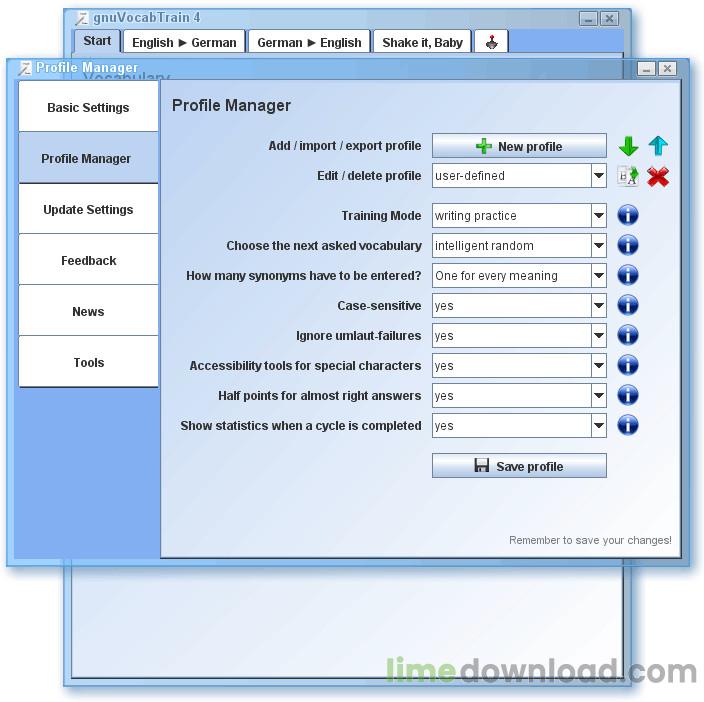Expand the Edit / delete profile dropdown
704x702 pixels.
598,176
